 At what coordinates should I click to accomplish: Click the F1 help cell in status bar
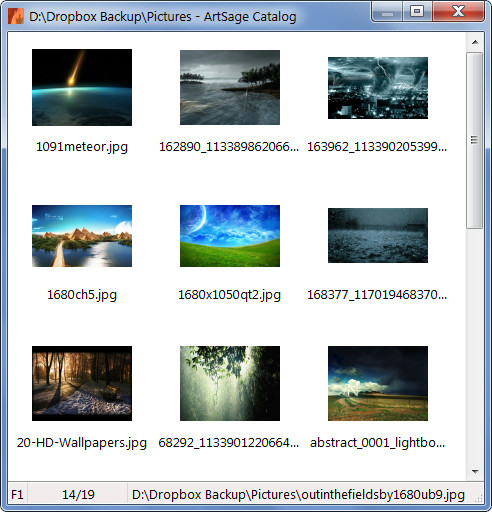[x=17, y=494]
